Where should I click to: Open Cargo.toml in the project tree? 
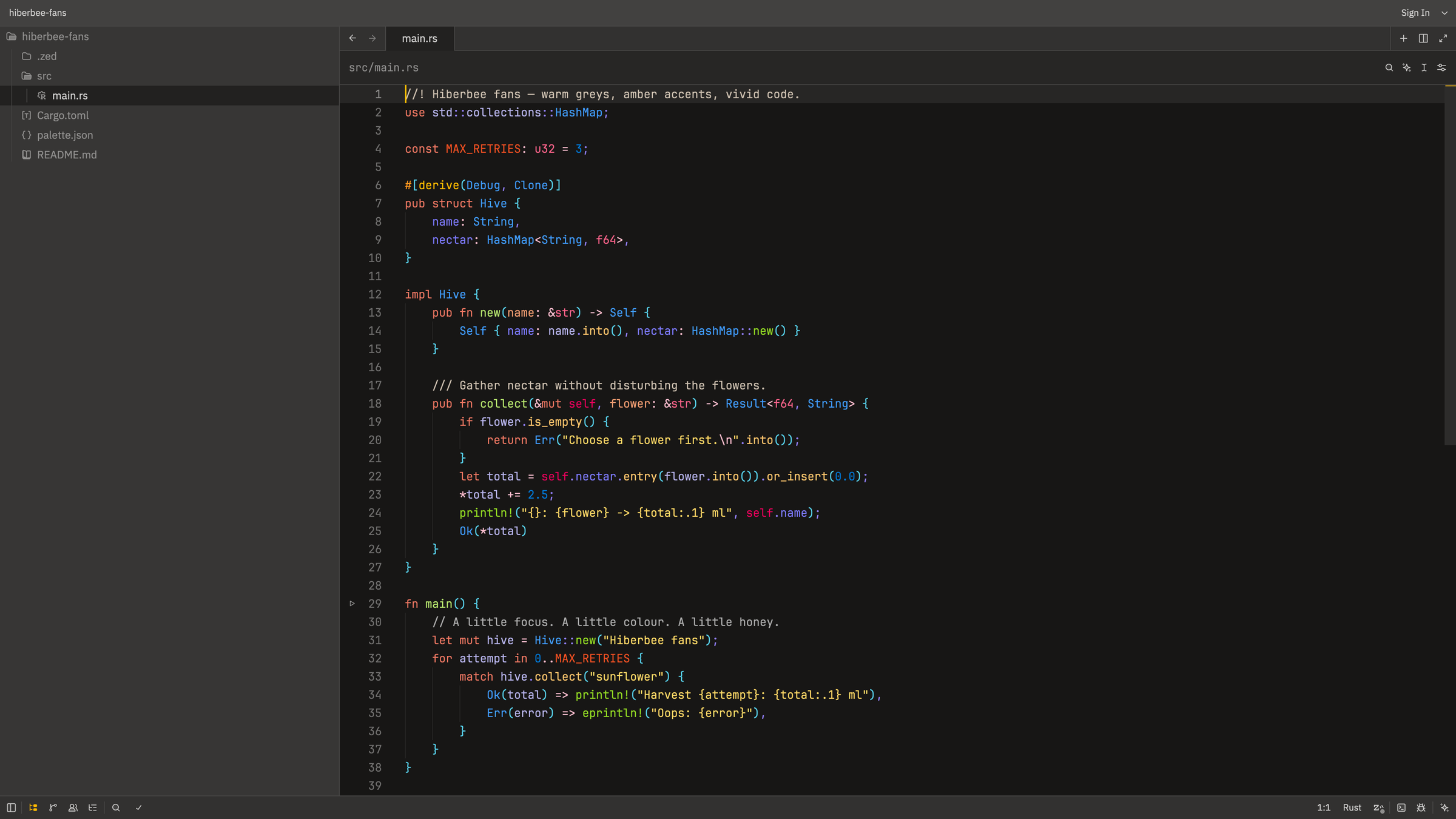170,115
